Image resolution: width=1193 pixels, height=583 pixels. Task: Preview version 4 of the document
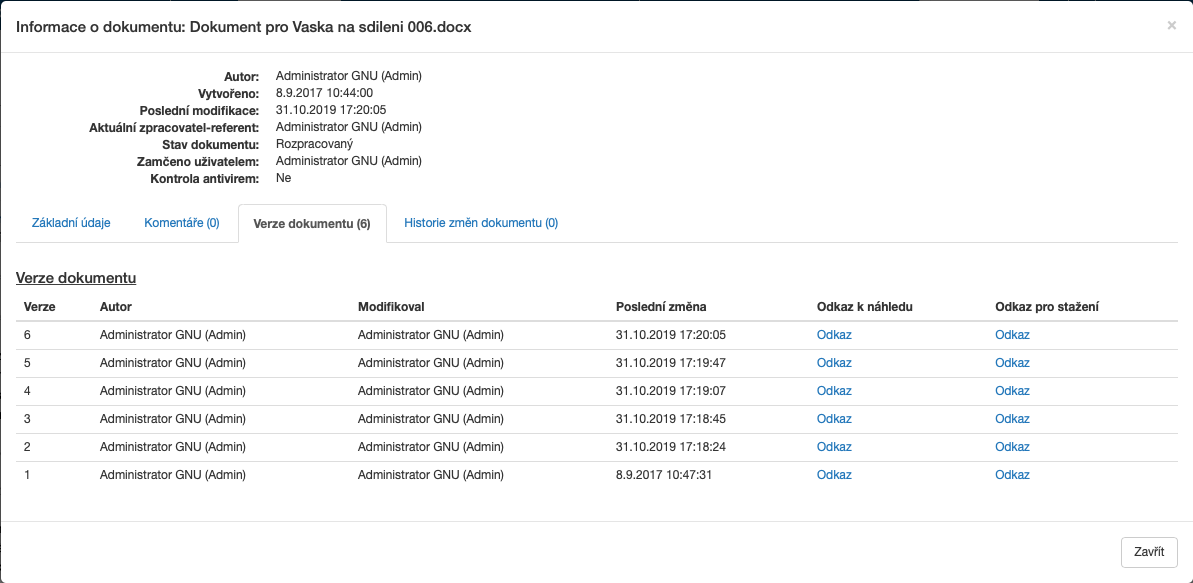834,391
